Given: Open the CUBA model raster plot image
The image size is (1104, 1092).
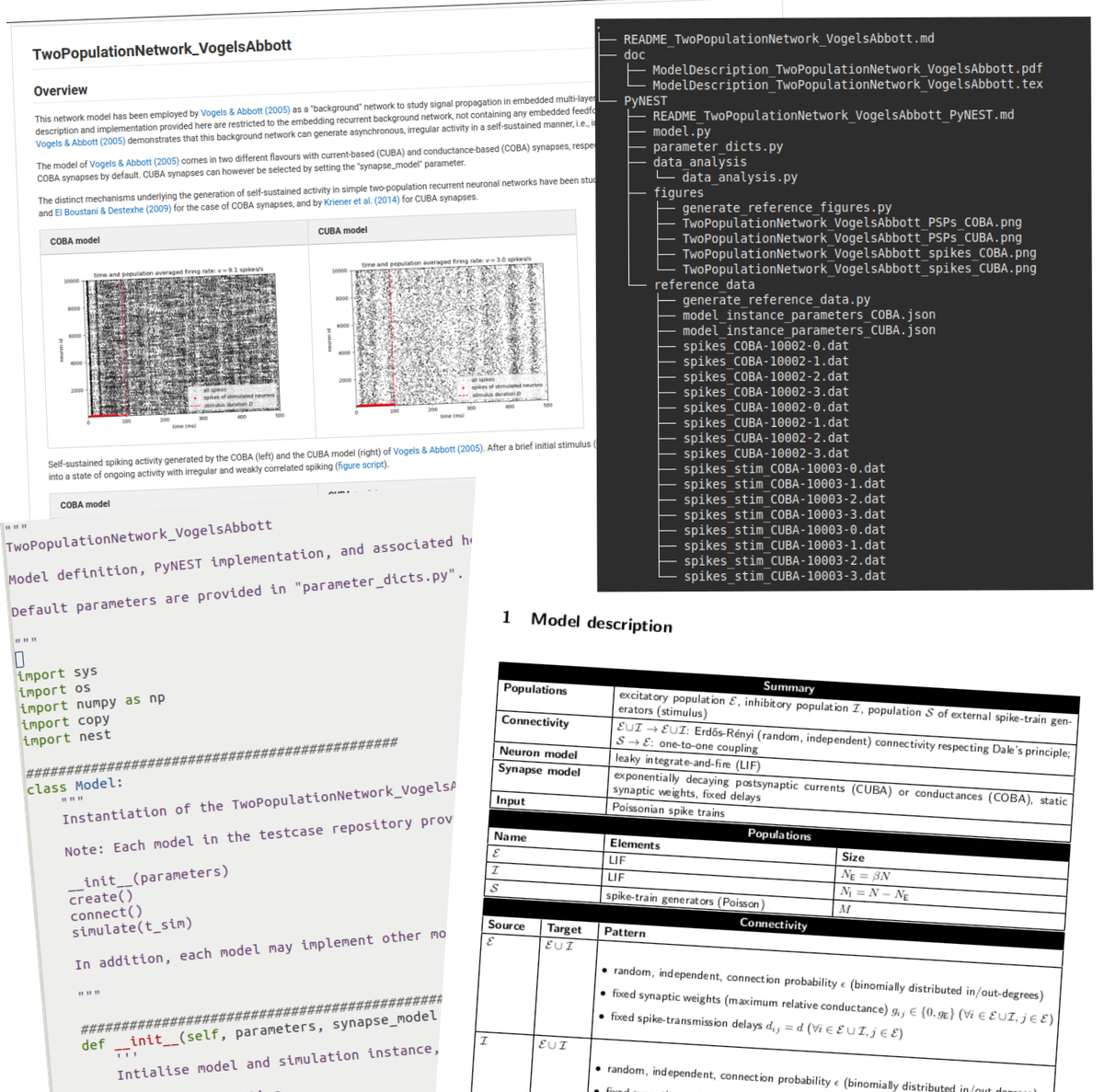Looking at the screenshot, I should [440, 338].
